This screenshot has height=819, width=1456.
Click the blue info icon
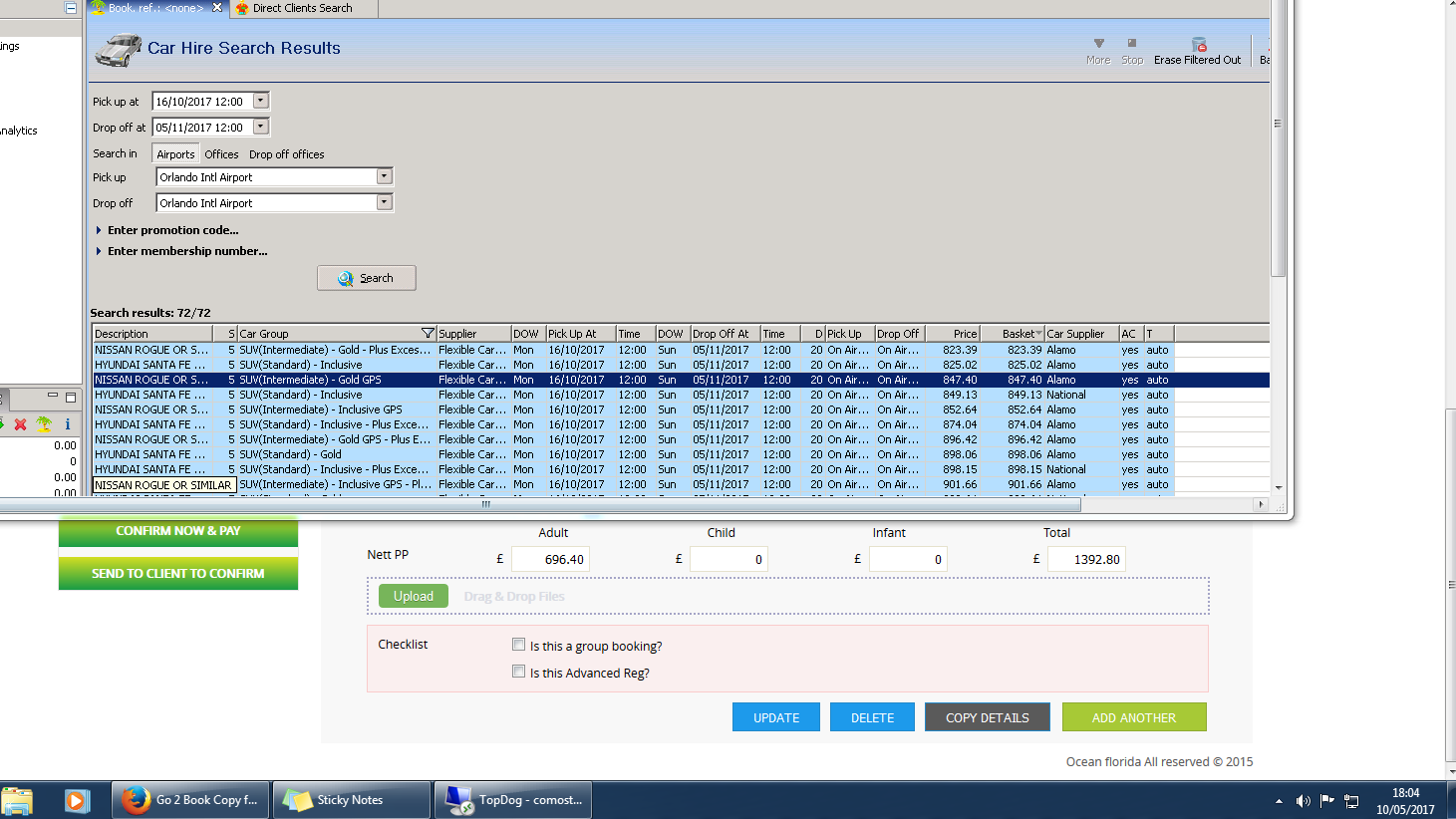(x=67, y=424)
